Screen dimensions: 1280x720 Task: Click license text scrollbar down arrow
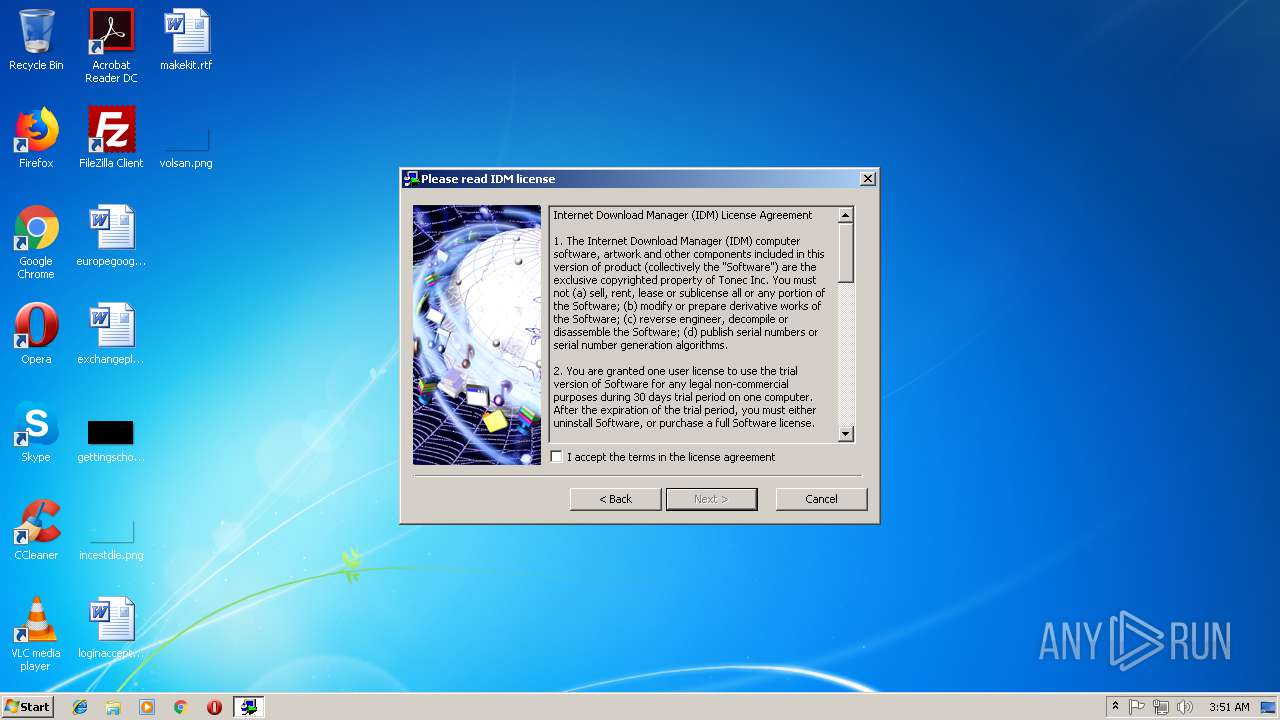pyautogui.click(x=846, y=434)
